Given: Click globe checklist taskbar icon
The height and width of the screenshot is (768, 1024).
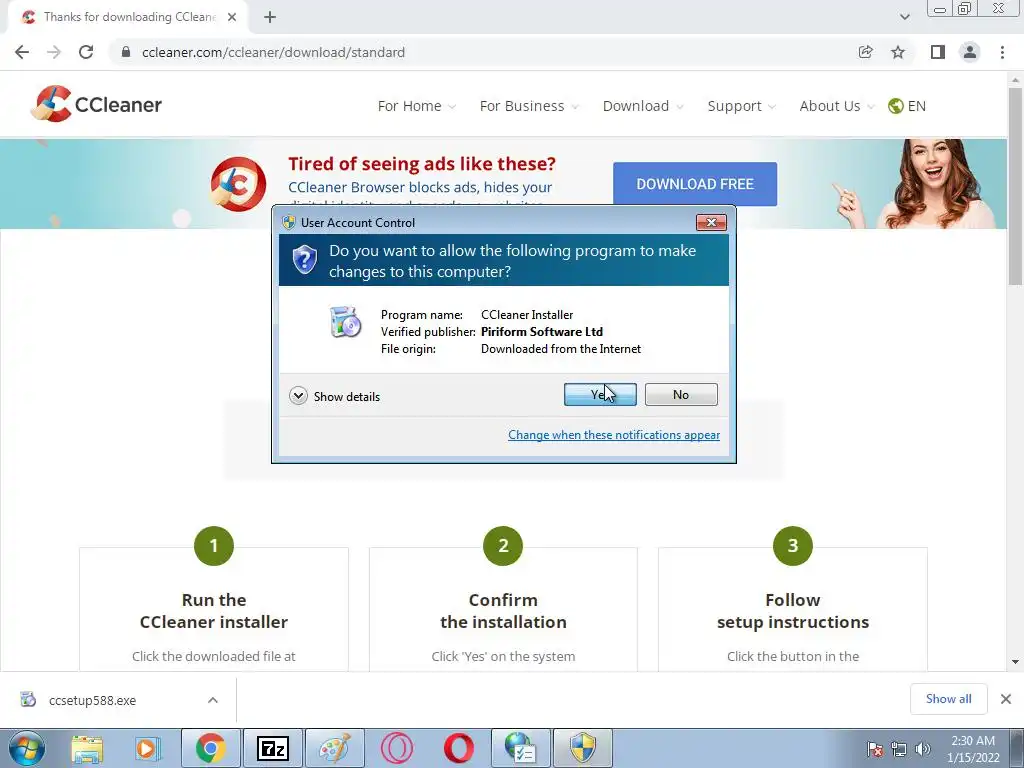Looking at the screenshot, I should click(x=520, y=748).
